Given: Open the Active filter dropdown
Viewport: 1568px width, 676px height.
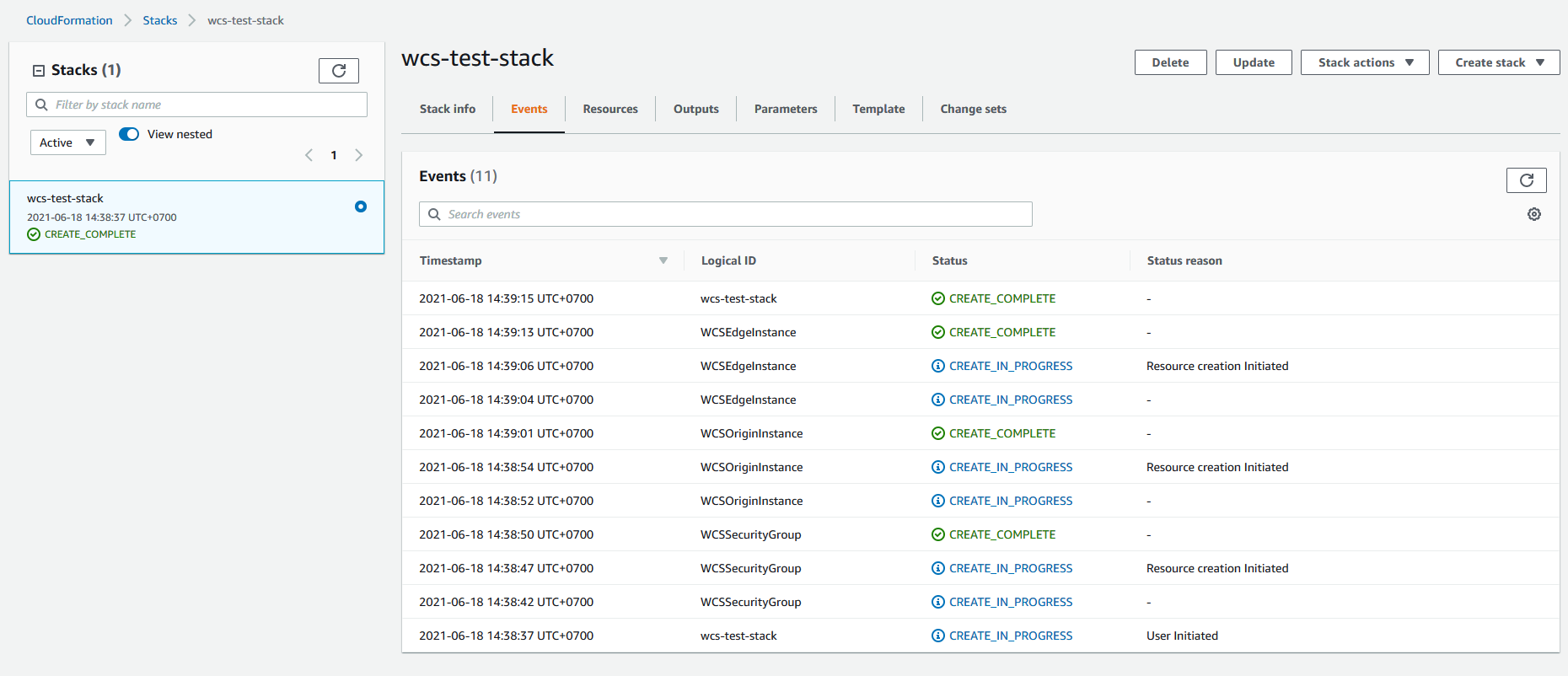Looking at the screenshot, I should click(x=67, y=142).
